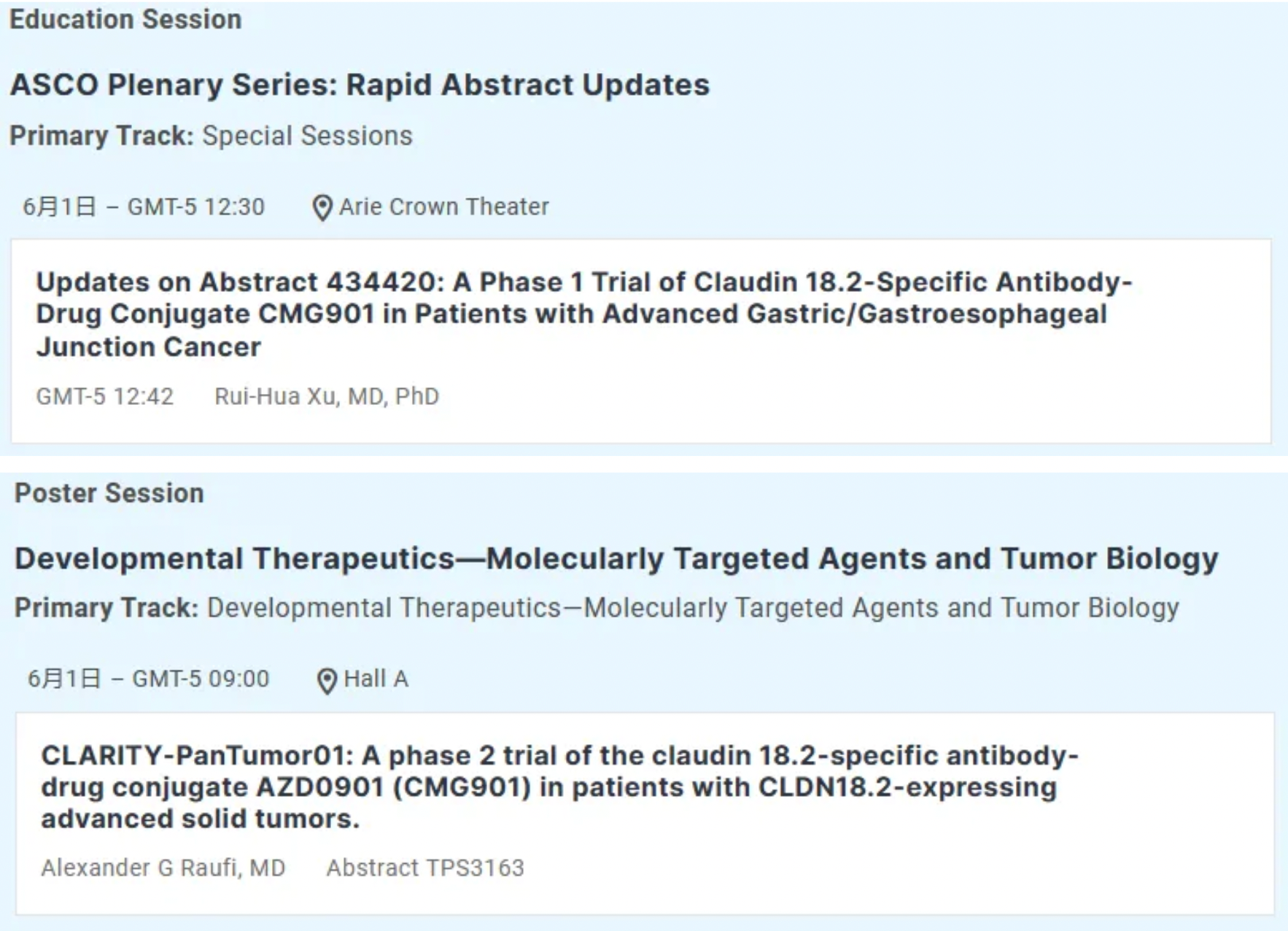The width and height of the screenshot is (1288, 931).
Task: Click the Arie Crown Theater location pin icon
Action: click(322, 208)
